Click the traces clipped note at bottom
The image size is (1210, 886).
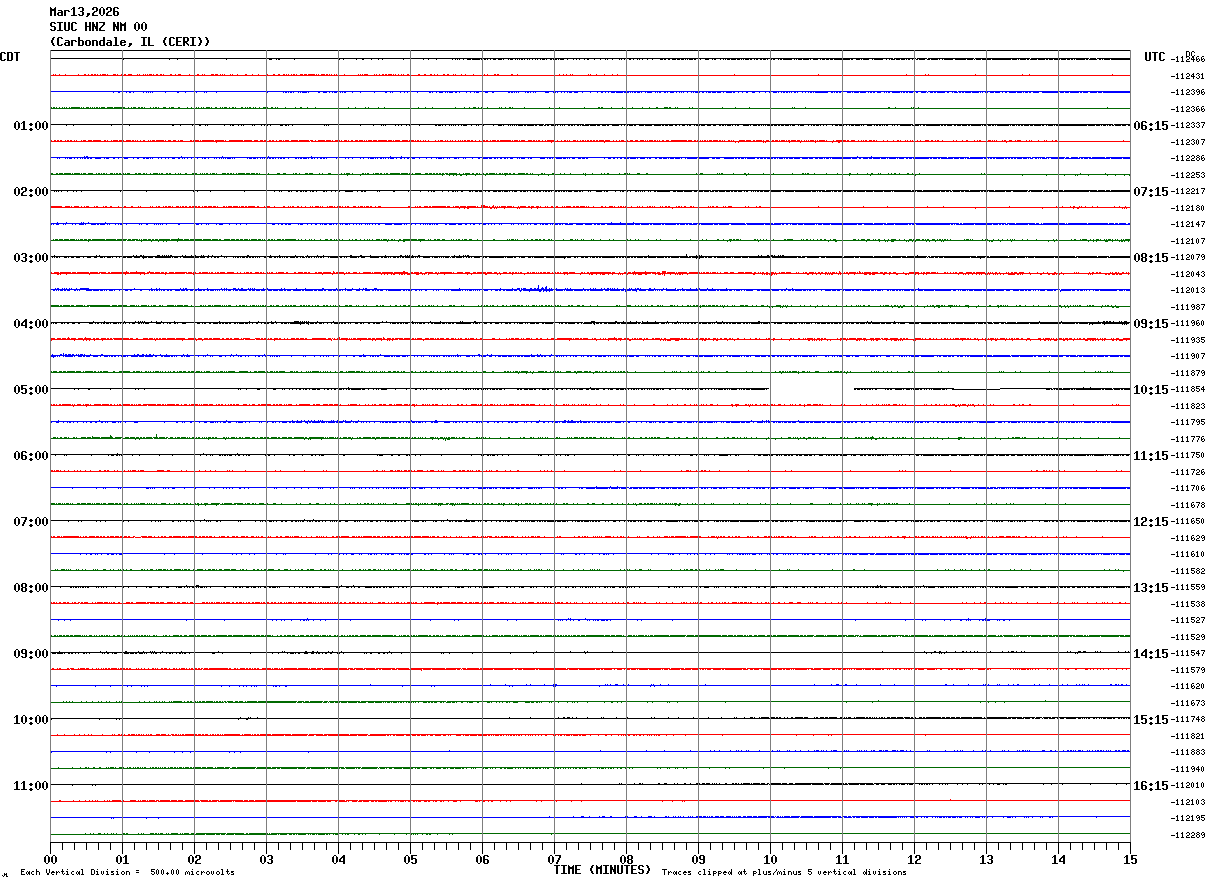click(784, 872)
